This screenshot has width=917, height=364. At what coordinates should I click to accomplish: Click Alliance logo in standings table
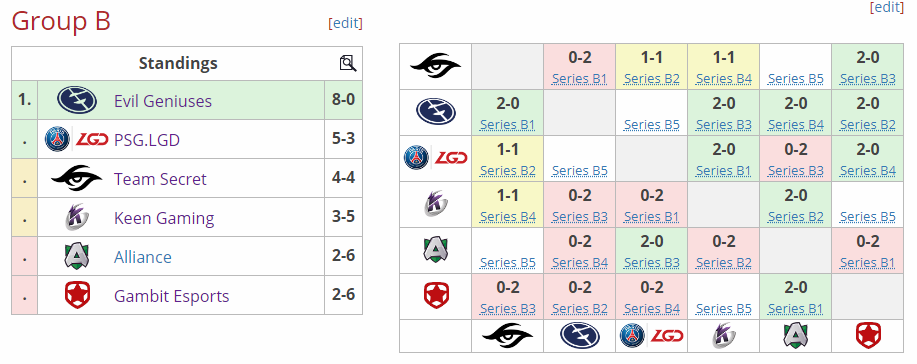(x=77, y=256)
